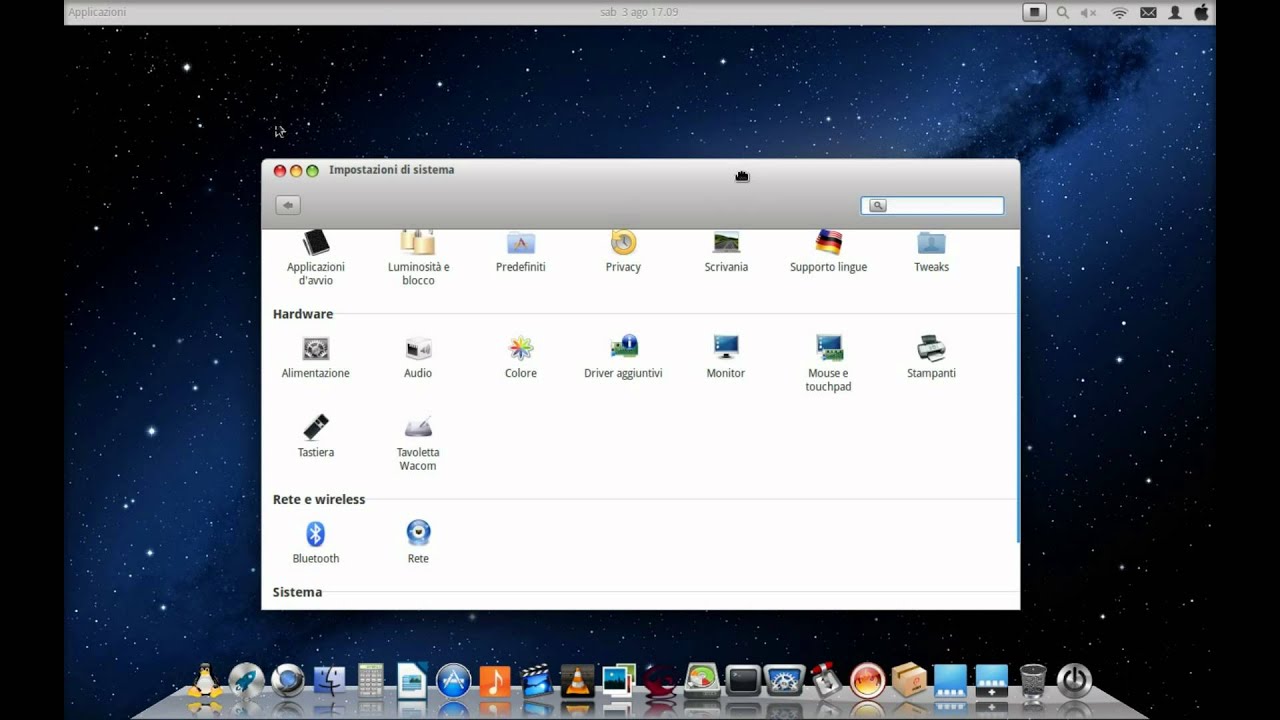This screenshot has width=1280, height=720.
Task: Click the stop recording indicator in panel
Action: coord(1034,12)
